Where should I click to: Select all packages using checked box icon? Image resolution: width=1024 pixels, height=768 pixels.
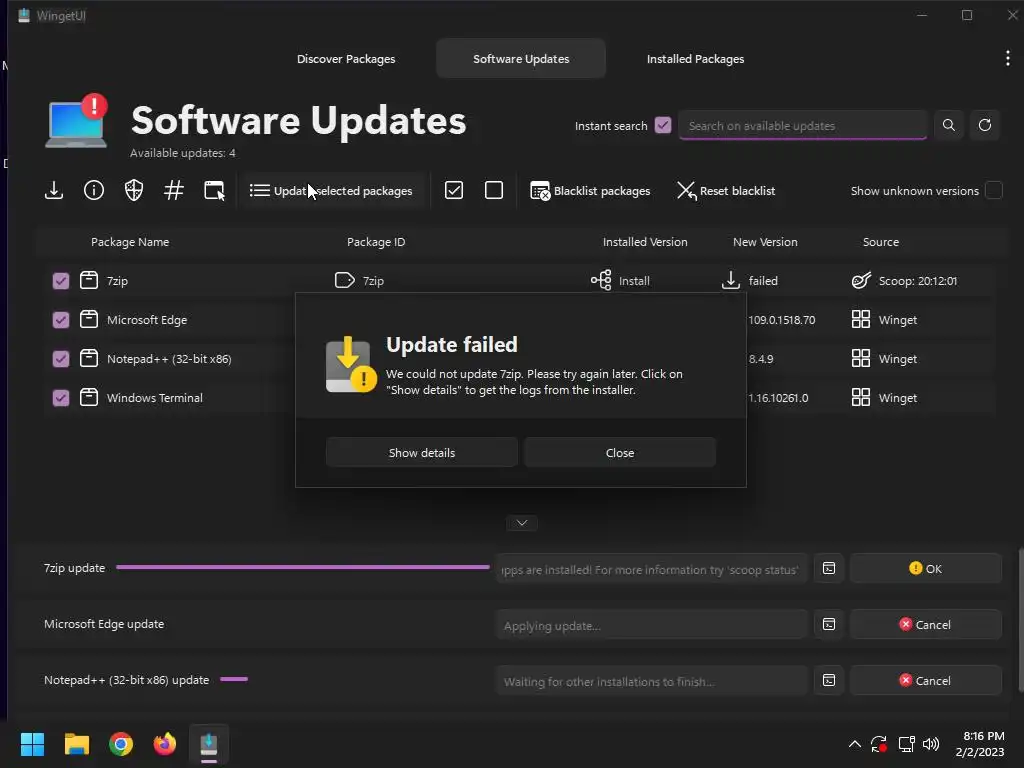click(x=454, y=191)
